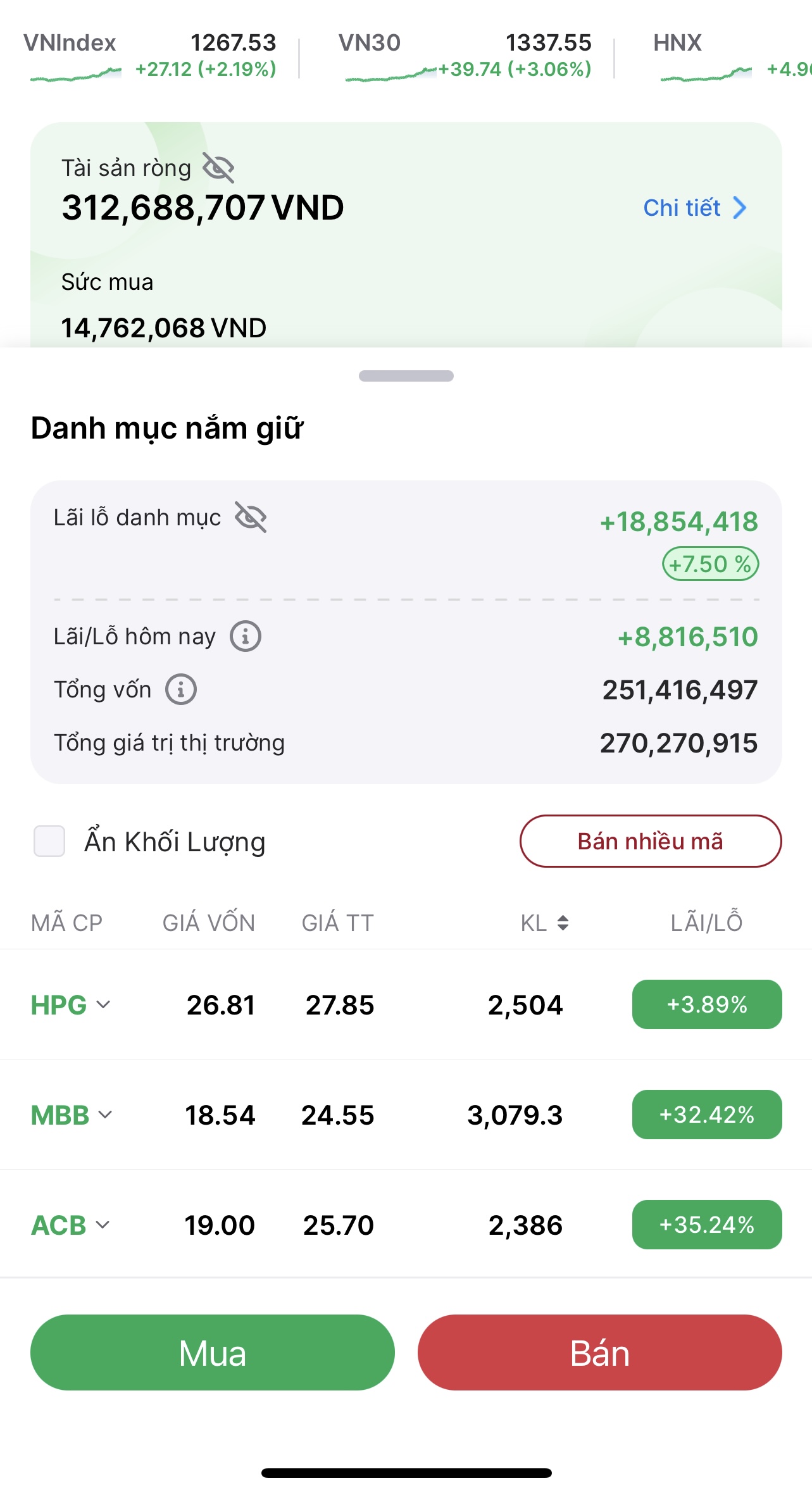The width and height of the screenshot is (812, 1493).
Task: Toggle net assets visibility eye icon
Action: [218, 168]
